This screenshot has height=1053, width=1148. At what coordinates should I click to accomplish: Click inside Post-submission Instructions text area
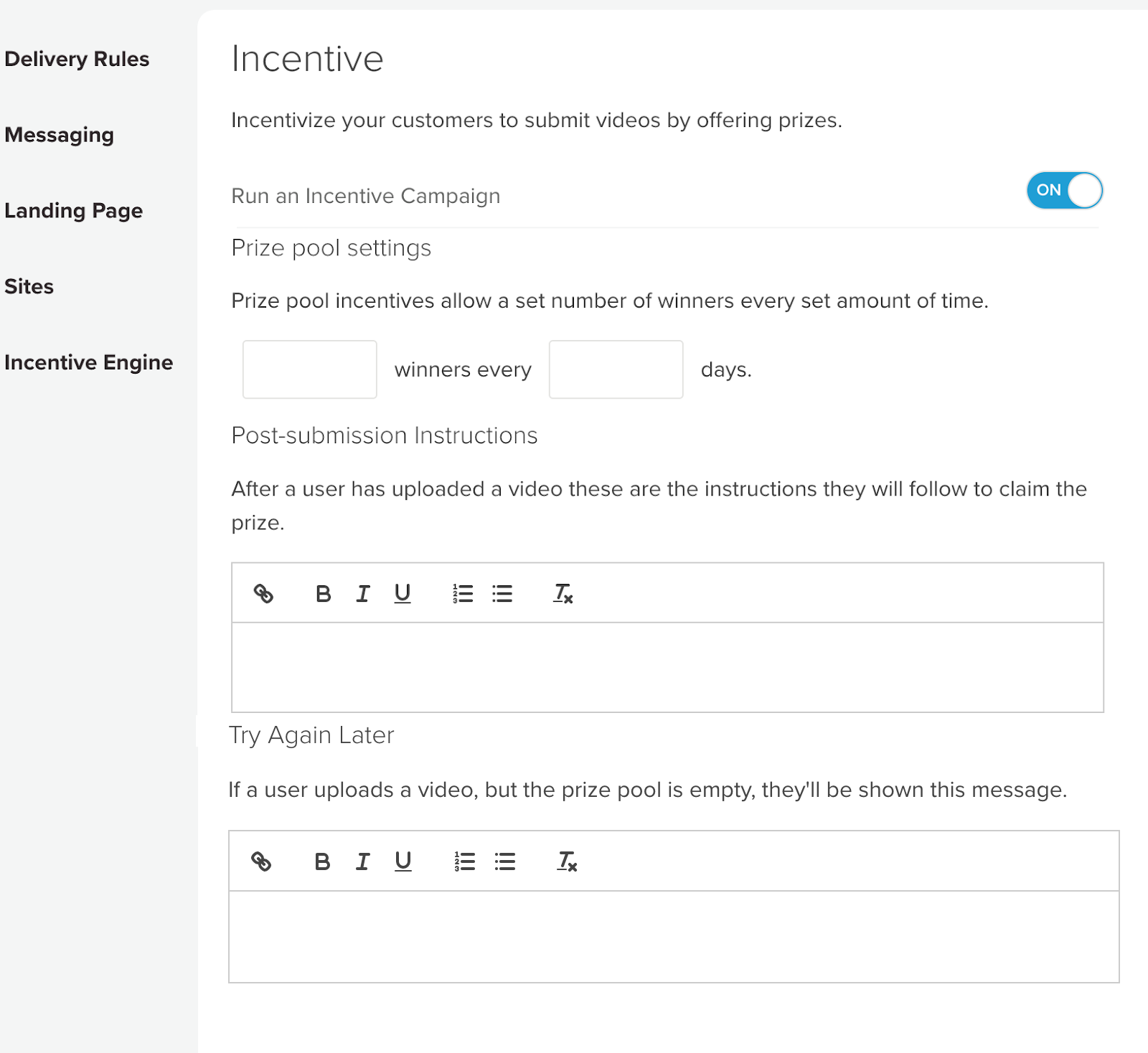coord(667,667)
